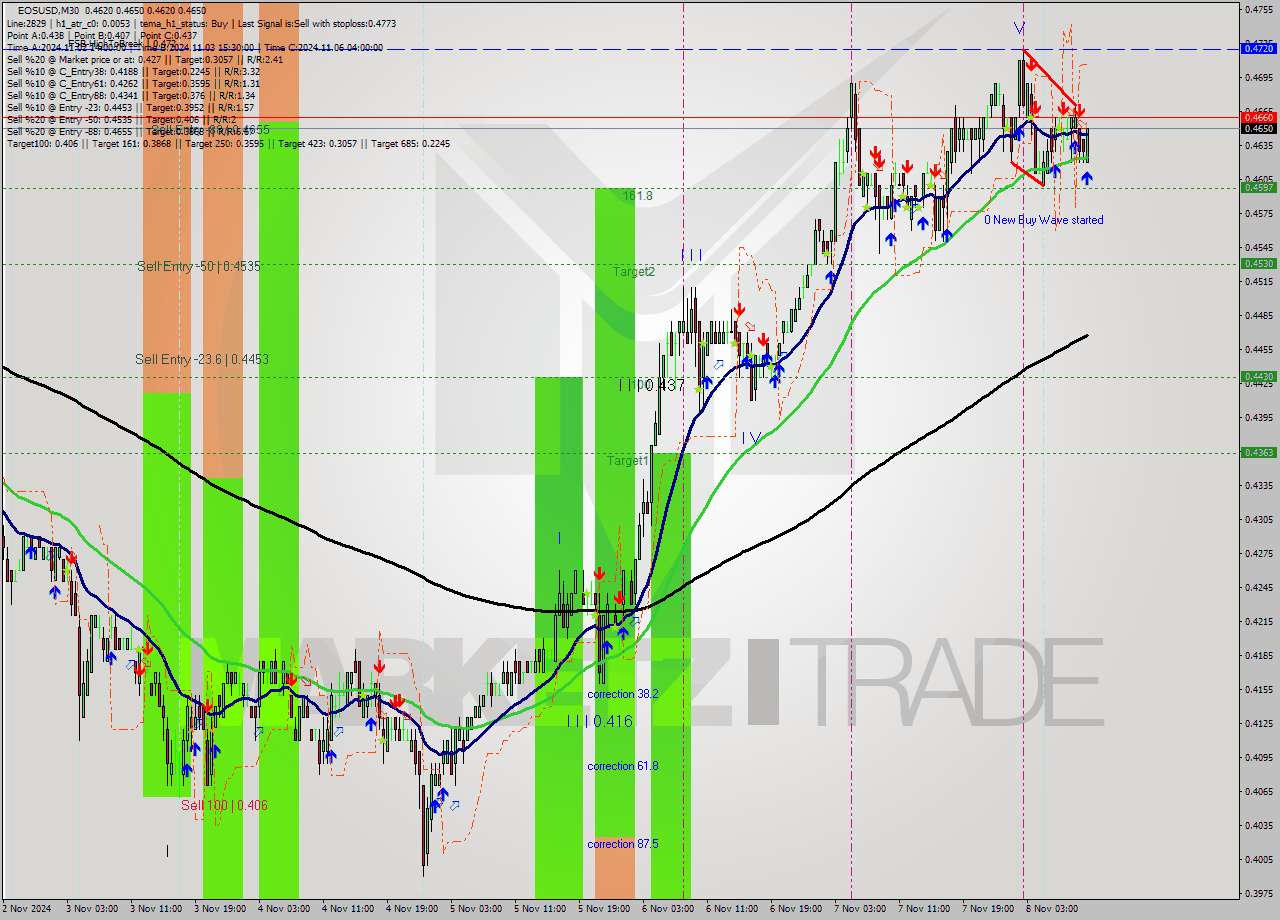Click the 0.4755 price axis label
The image size is (1280, 920).
[1258, 9]
